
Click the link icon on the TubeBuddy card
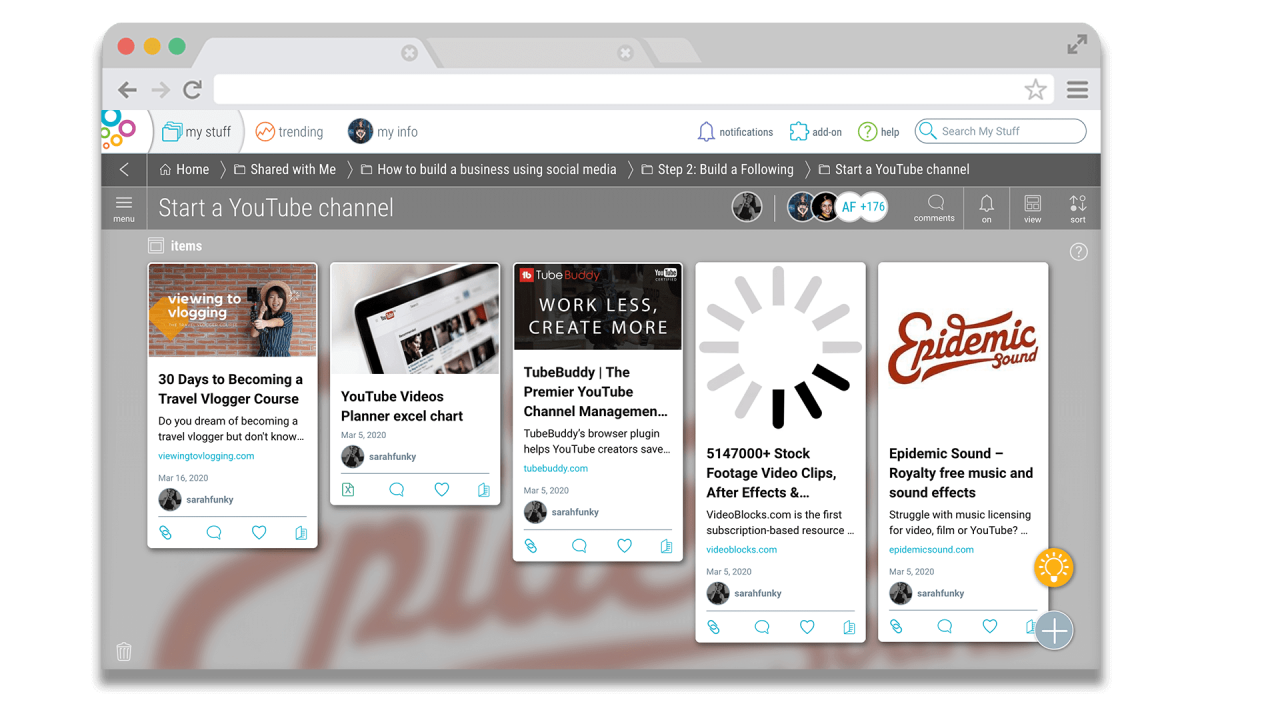[x=531, y=546]
